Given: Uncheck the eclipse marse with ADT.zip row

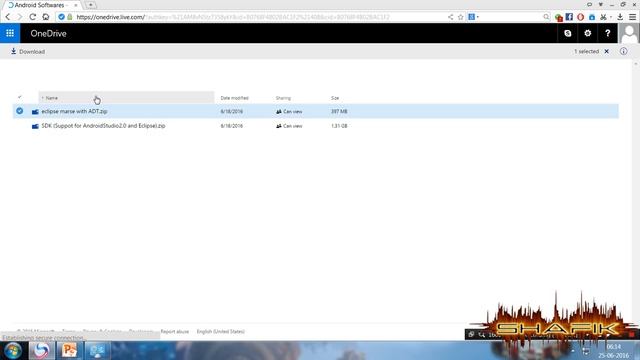Looking at the screenshot, I should tap(20, 111).
